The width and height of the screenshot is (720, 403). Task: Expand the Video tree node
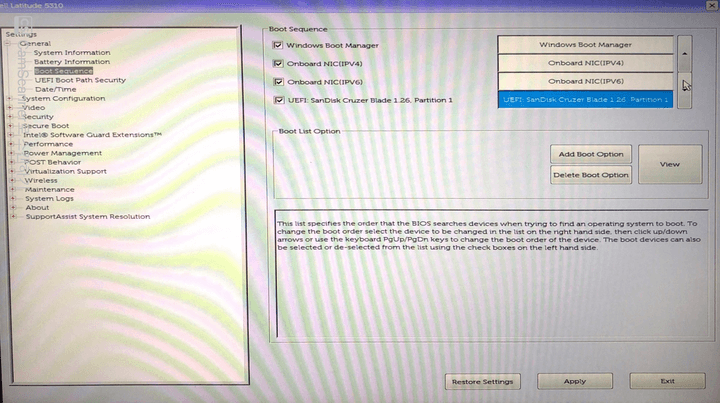pos(10,107)
